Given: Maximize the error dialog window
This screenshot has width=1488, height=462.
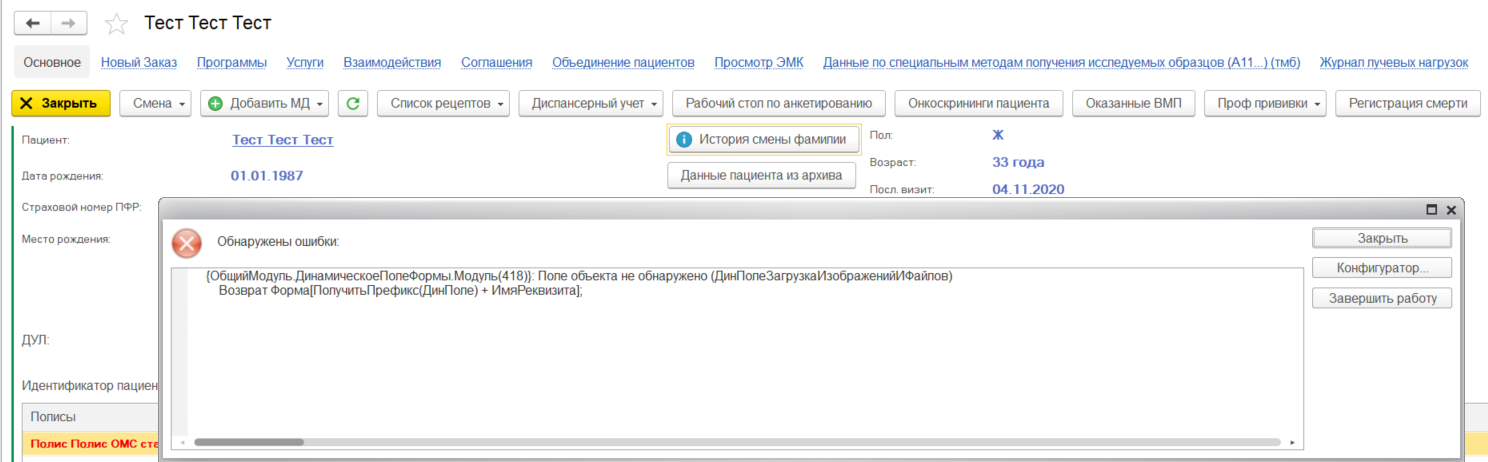Looking at the screenshot, I should pyautogui.click(x=1431, y=210).
